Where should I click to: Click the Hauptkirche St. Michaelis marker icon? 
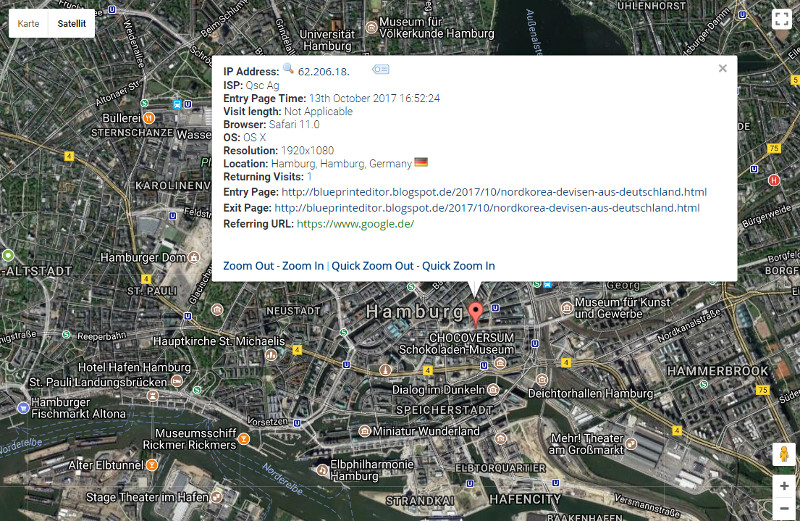(271, 354)
